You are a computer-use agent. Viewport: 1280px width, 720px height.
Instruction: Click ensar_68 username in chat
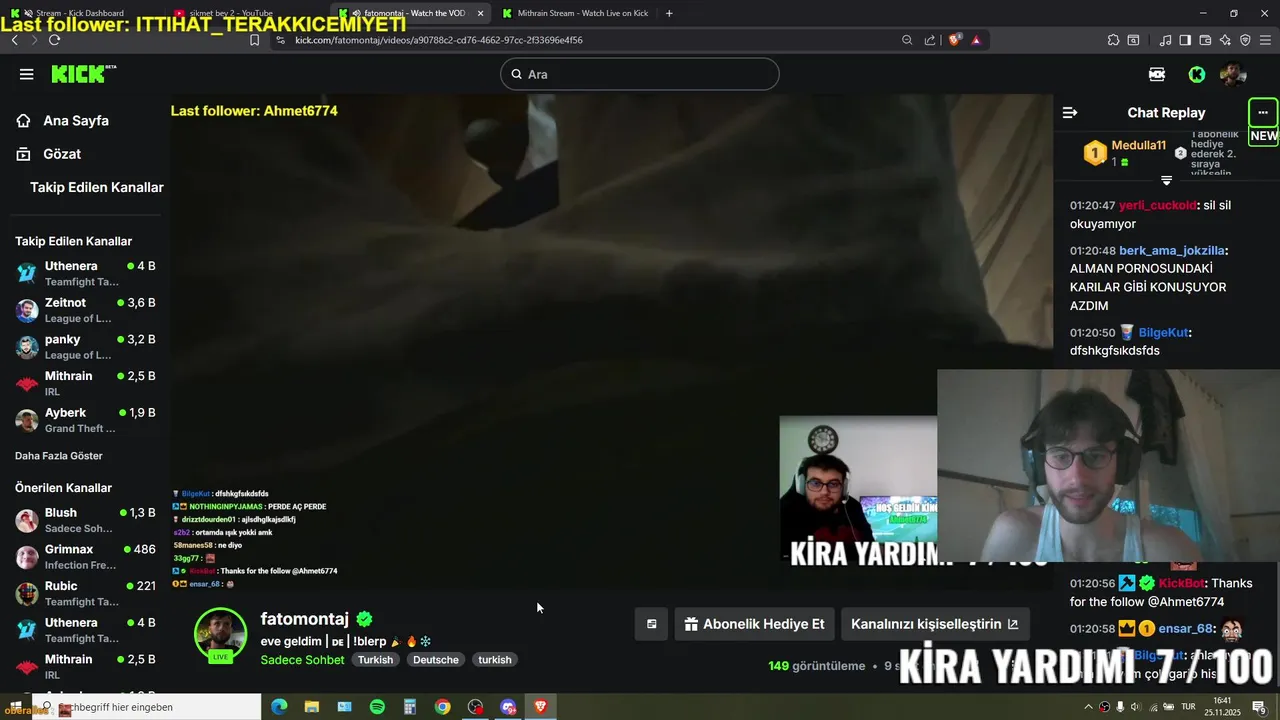(x=1186, y=629)
